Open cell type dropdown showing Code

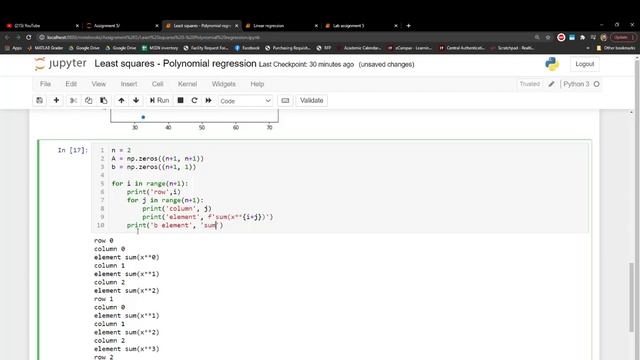pyautogui.click(x=245, y=101)
